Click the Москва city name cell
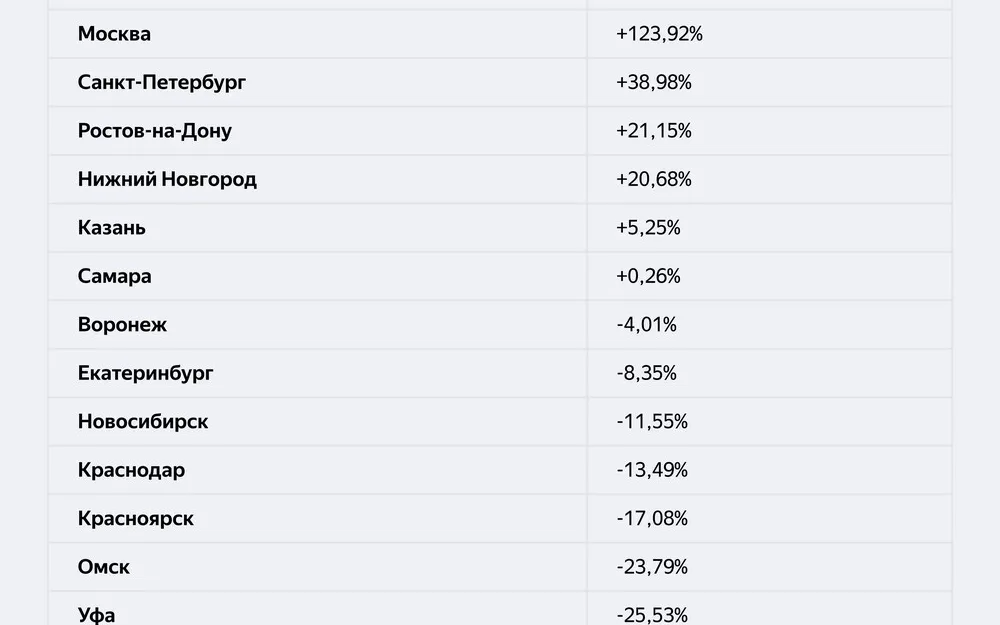The width and height of the screenshot is (1000, 625). [114, 34]
